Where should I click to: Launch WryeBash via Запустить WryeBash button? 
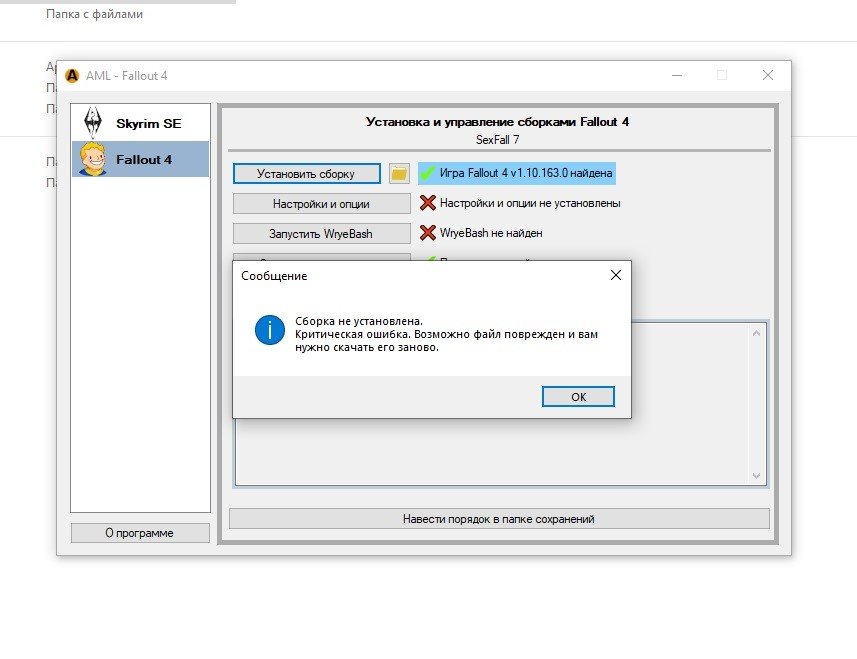321,233
